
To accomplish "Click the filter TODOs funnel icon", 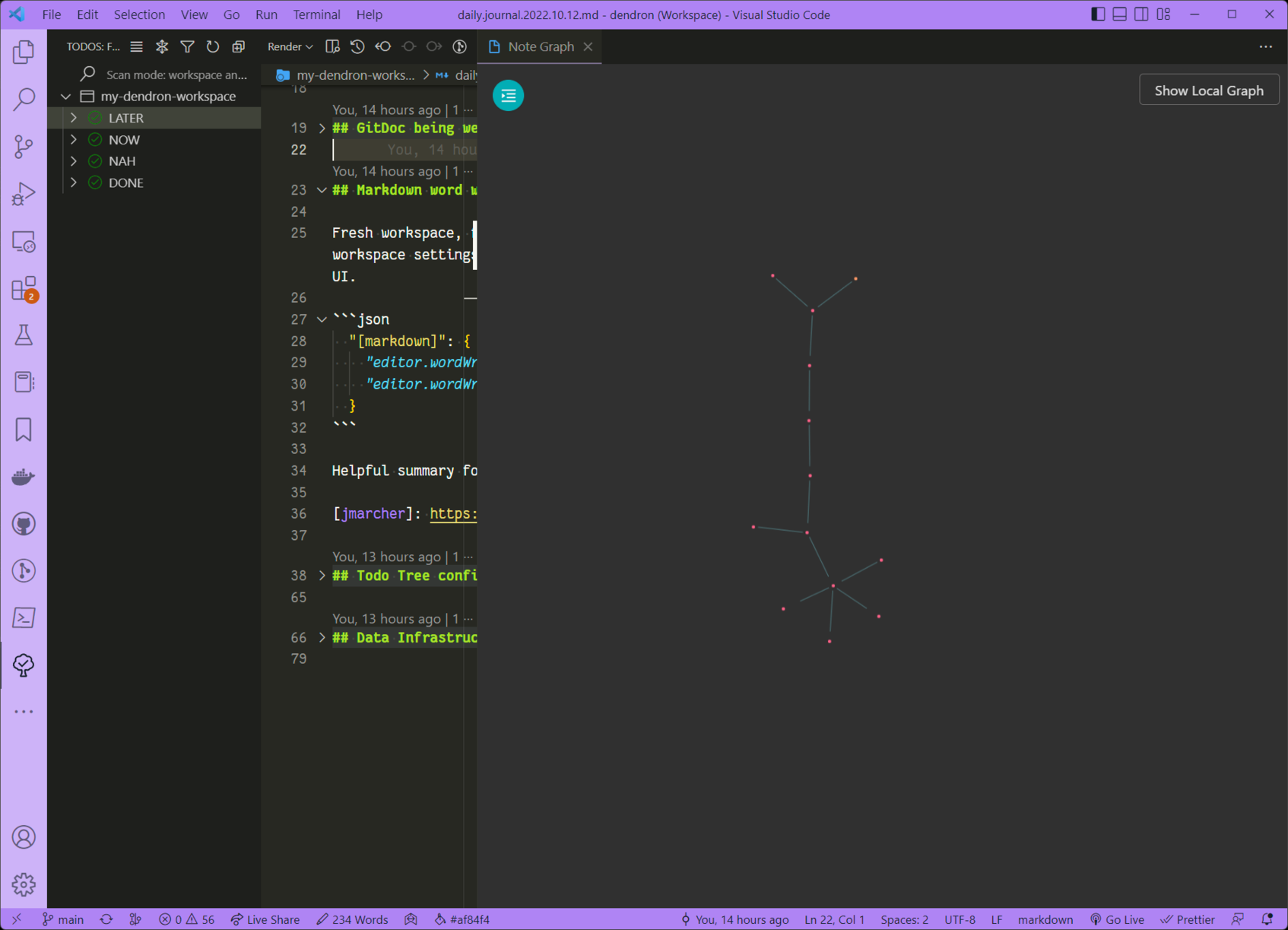I will click(187, 46).
